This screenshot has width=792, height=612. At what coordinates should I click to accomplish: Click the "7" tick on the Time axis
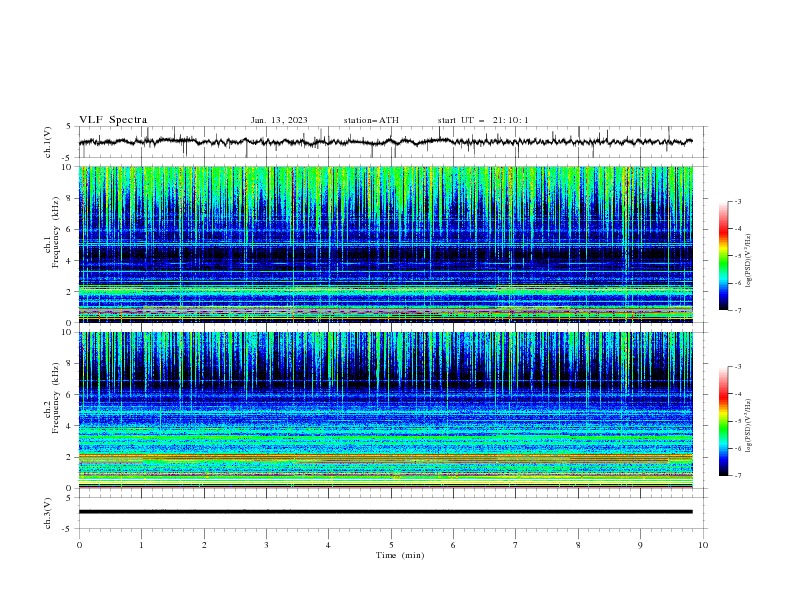[516, 545]
